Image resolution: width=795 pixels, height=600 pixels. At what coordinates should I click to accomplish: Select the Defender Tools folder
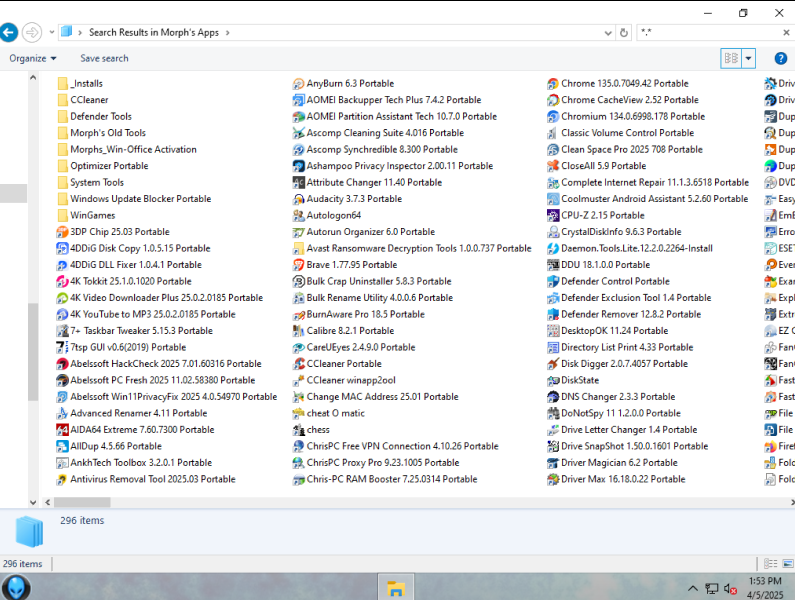point(95,117)
